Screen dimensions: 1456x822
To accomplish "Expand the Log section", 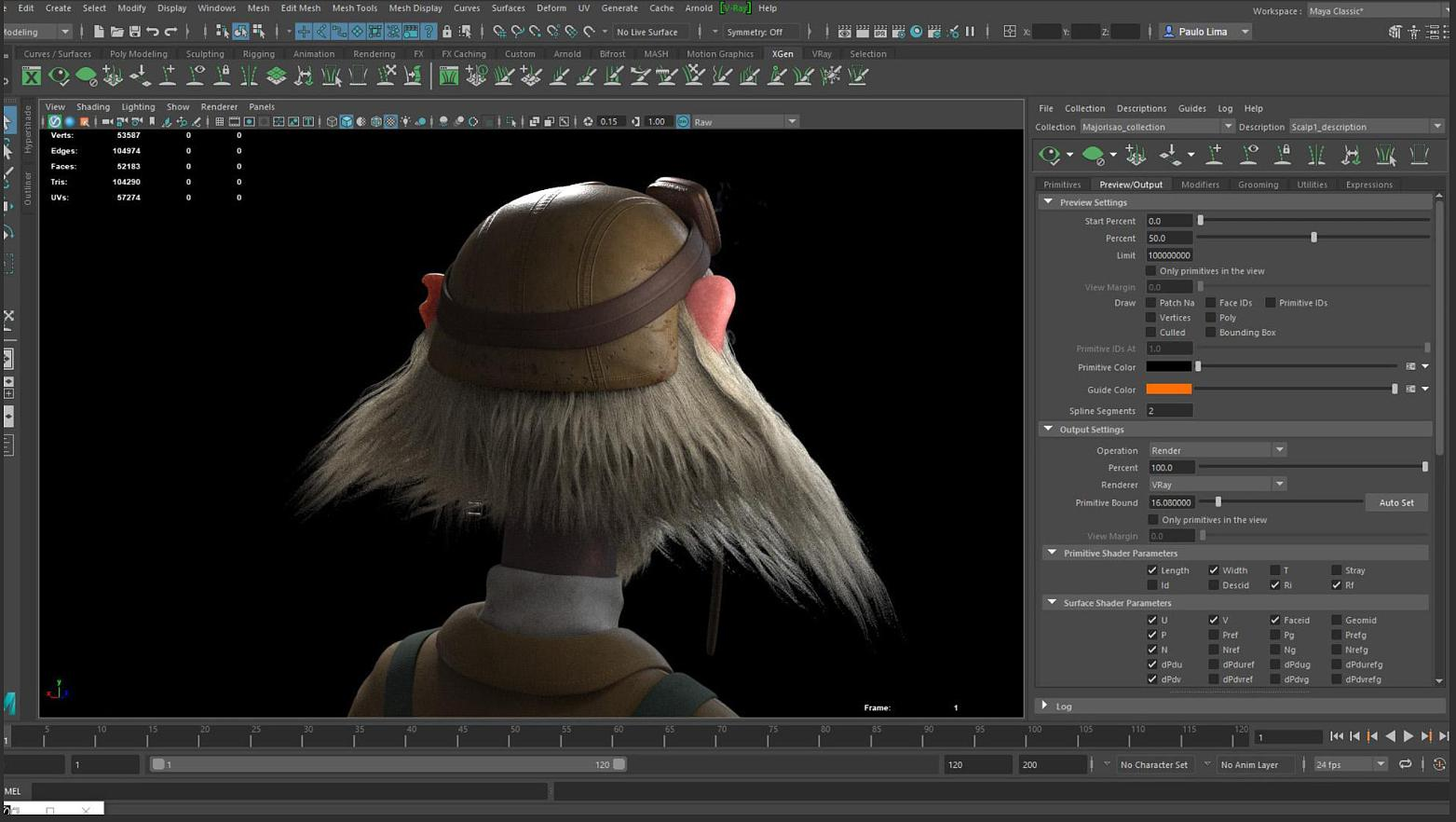I will click(x=1044, y=706).
